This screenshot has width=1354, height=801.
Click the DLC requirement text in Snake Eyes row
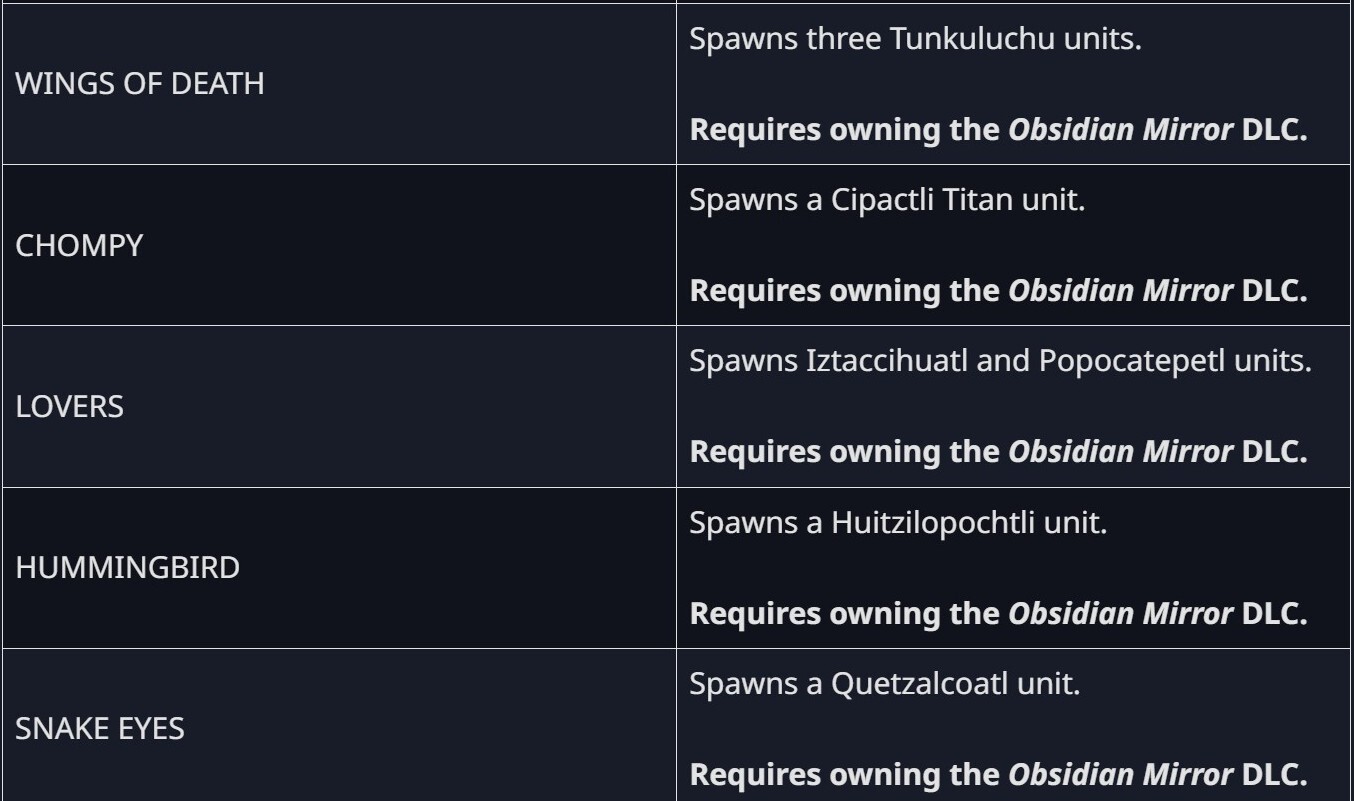click(x=999, y=773)
